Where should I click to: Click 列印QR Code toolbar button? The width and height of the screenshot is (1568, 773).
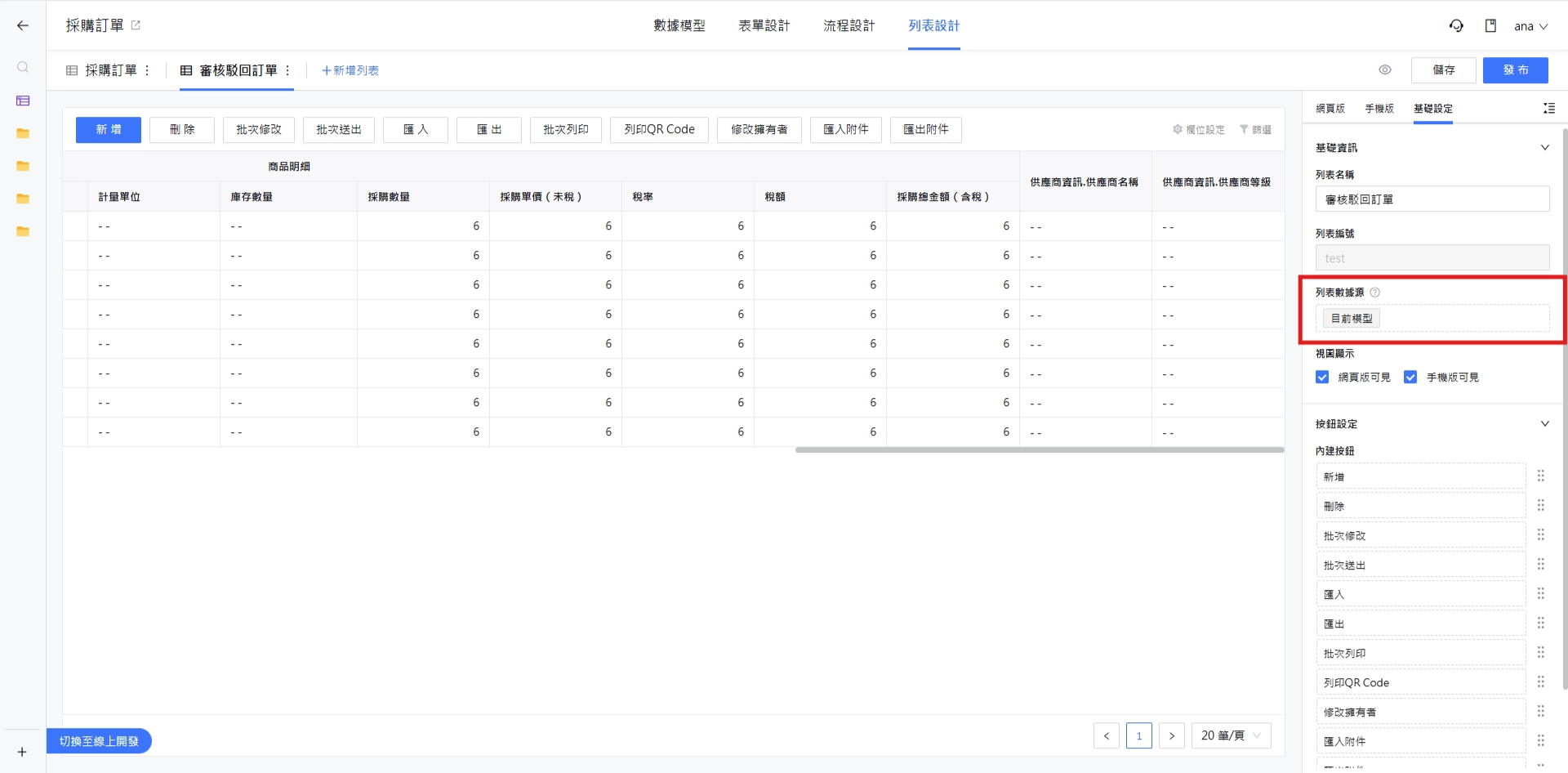pyautogui.click(x=659, y=130)
